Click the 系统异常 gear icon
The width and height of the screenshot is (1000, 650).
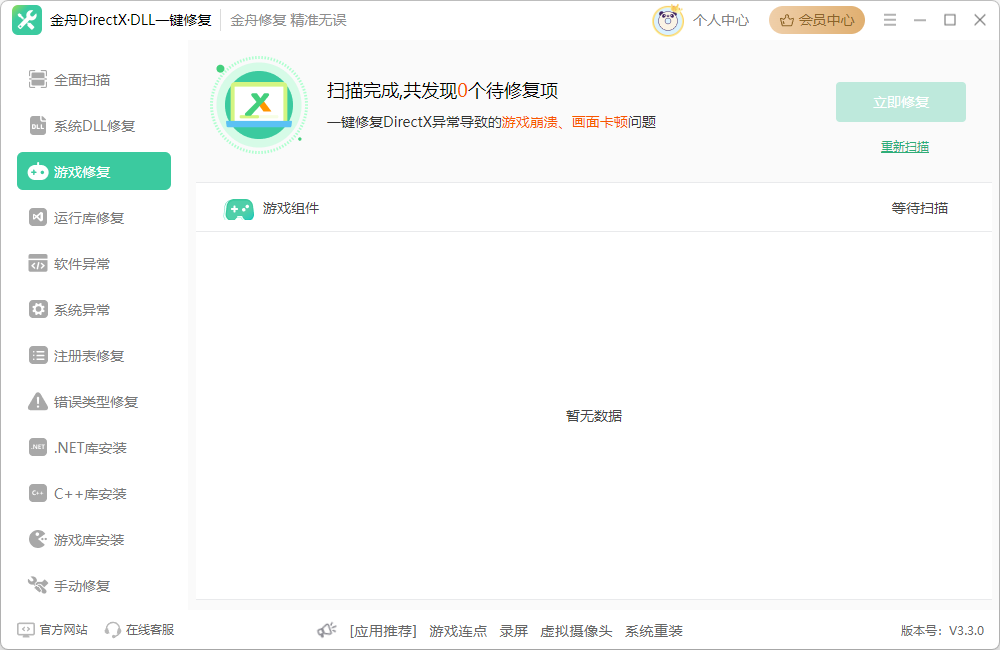(x=38, y=309)
